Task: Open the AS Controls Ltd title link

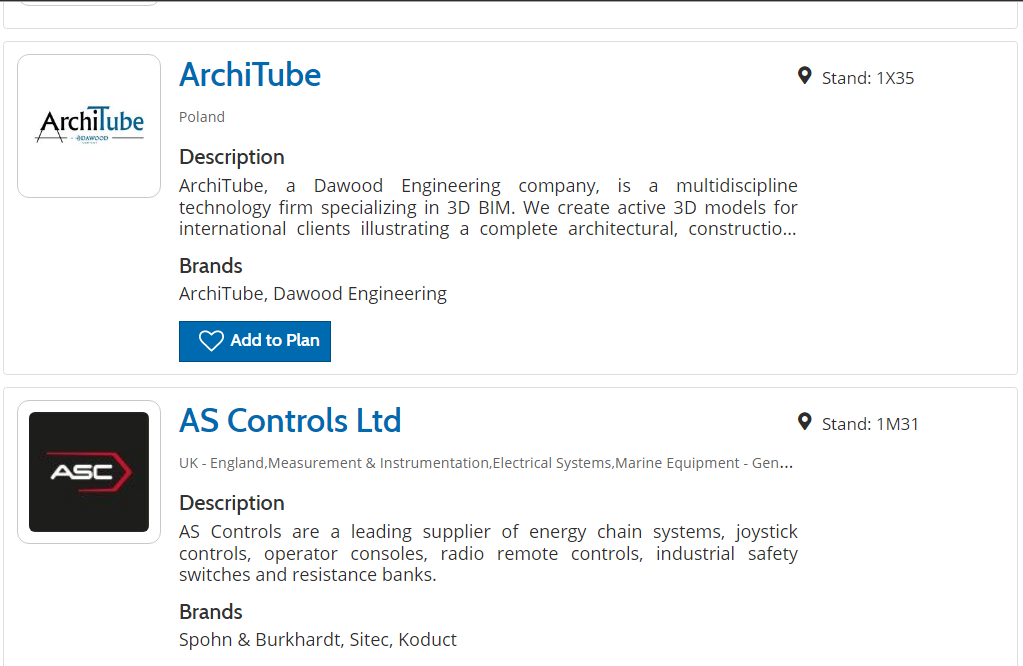Action: pos(290,421)
